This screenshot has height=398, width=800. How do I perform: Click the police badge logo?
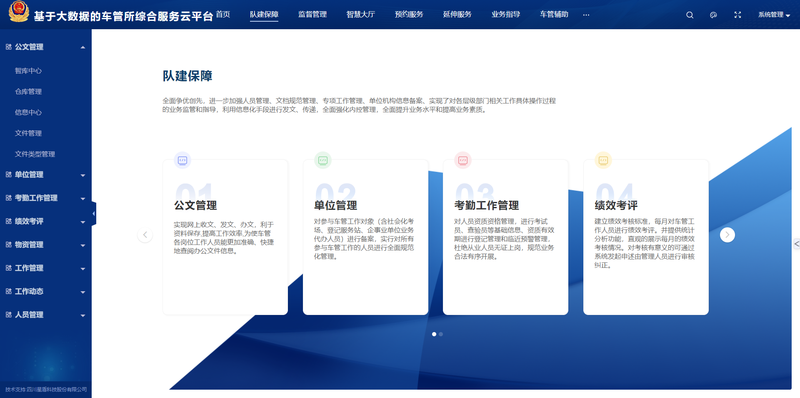pos(19,12)
